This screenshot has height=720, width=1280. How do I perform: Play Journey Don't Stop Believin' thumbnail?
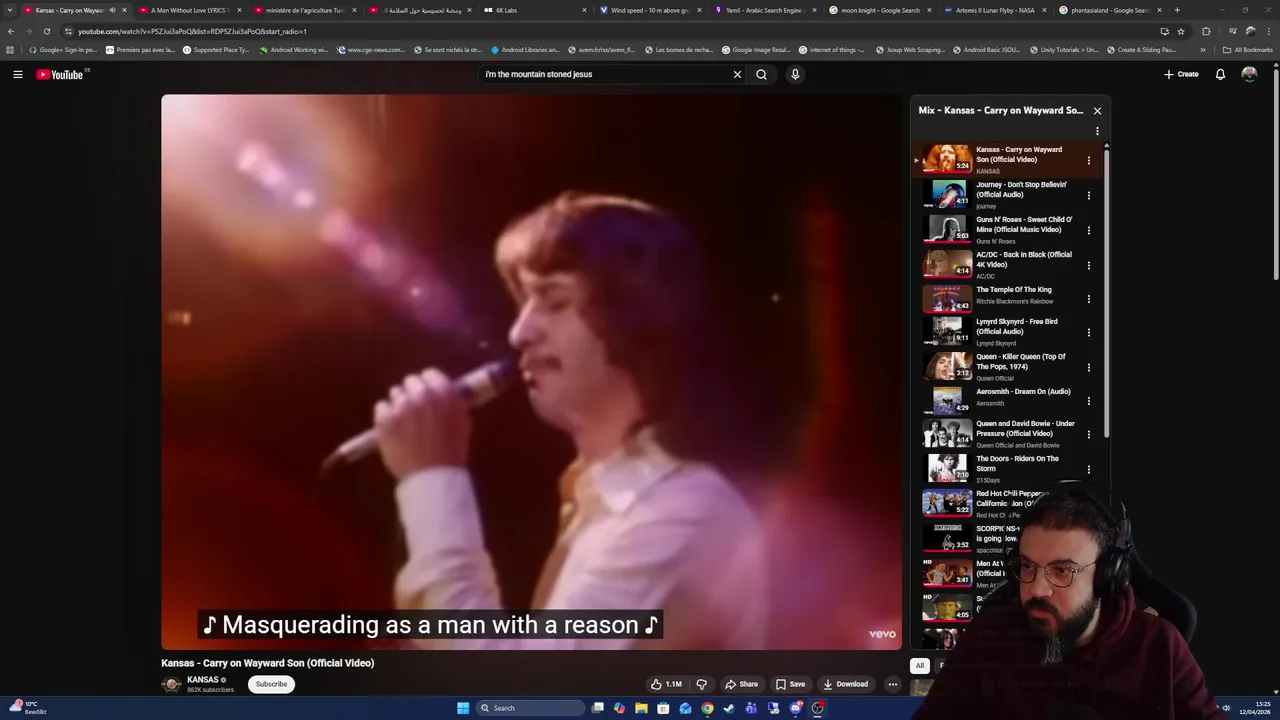click(946, 194)
